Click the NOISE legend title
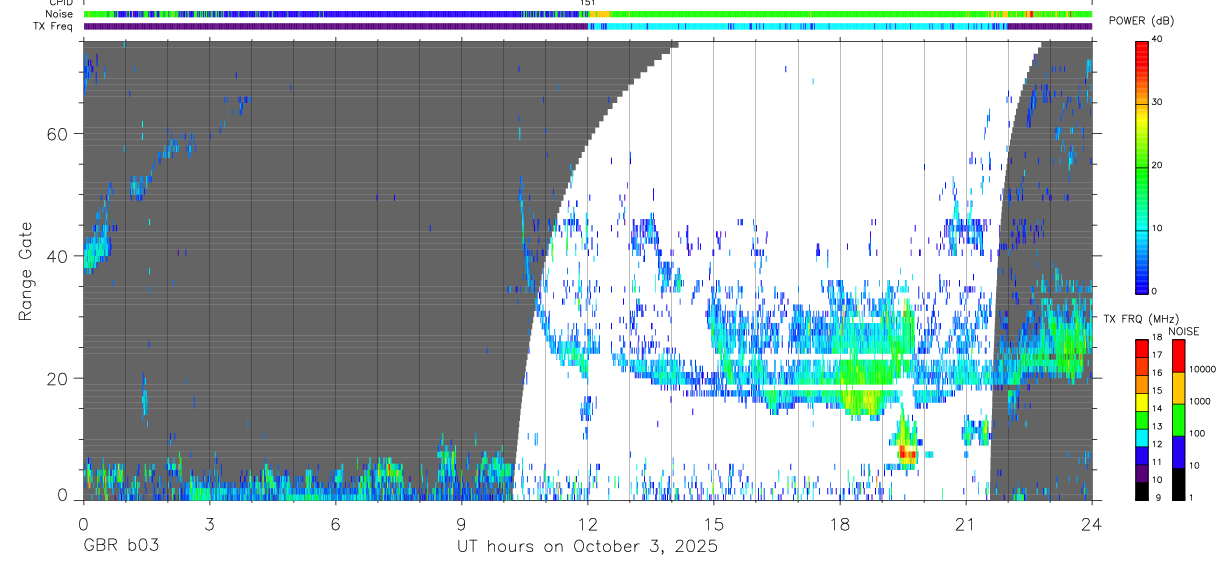The width and height of the screenshot is (1228, 567). pyautogui.click(x=1185, y=332)
